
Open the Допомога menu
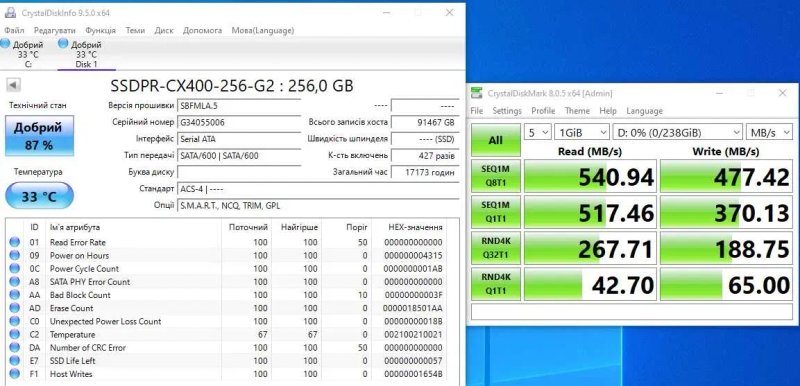(203, 31)
